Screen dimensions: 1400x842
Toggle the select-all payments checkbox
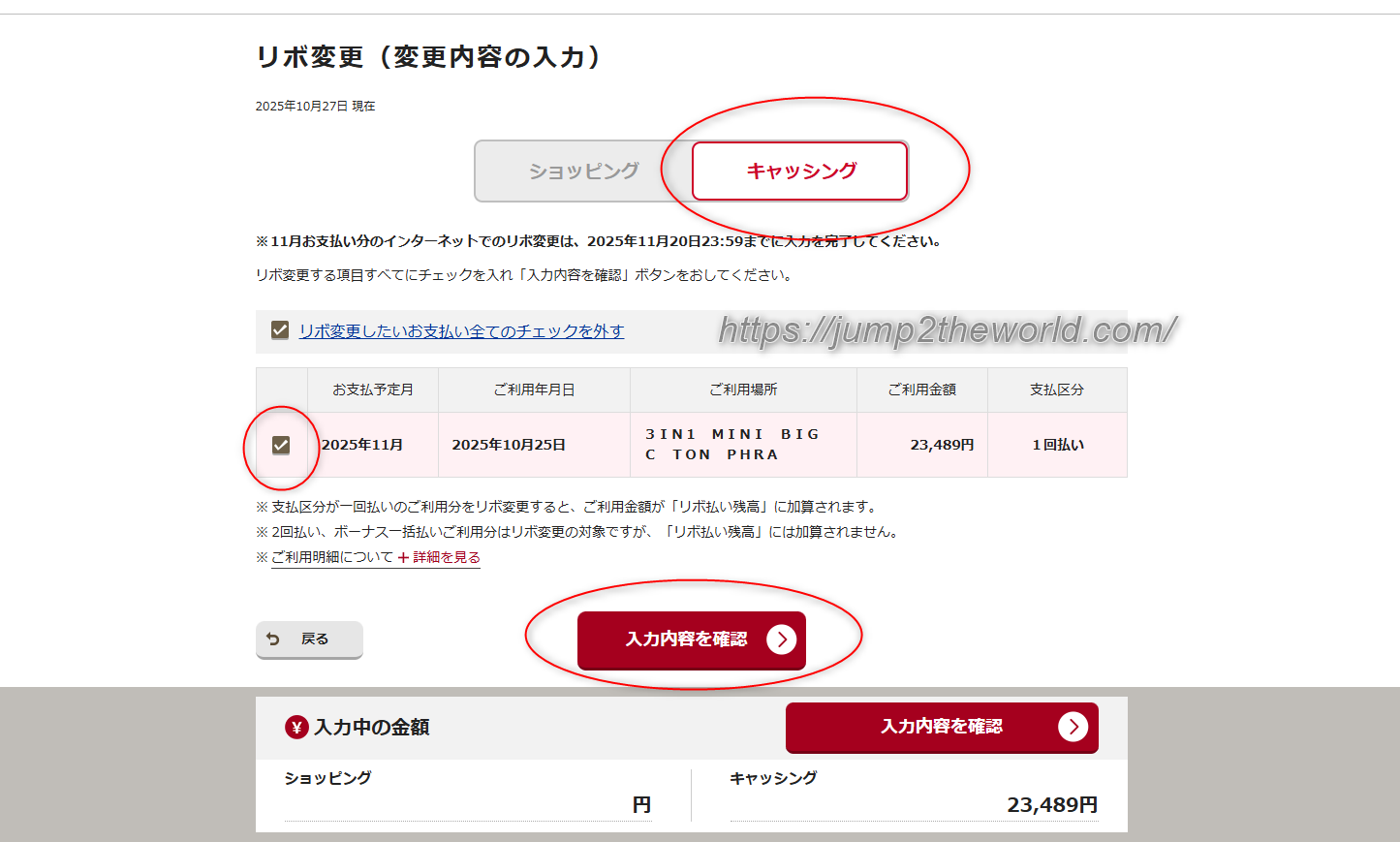pyautogui.click(x=280, y=330)
